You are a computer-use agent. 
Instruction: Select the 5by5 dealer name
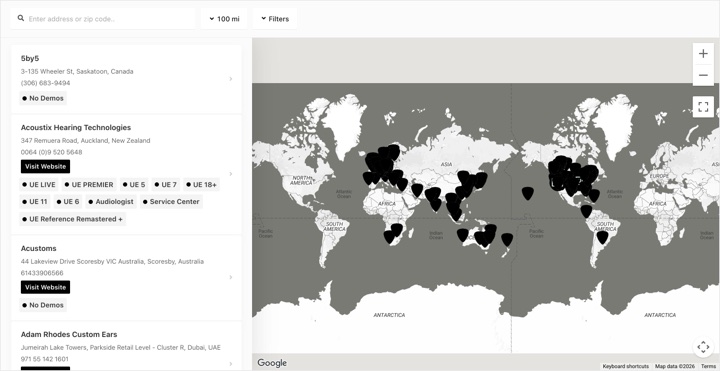pos(30,58)
